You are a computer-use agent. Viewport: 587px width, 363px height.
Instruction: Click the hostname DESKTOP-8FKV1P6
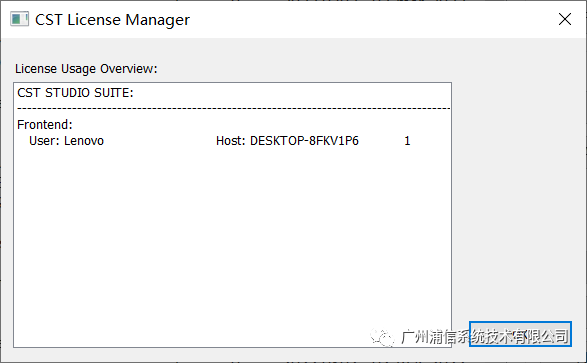coord(304,141)
